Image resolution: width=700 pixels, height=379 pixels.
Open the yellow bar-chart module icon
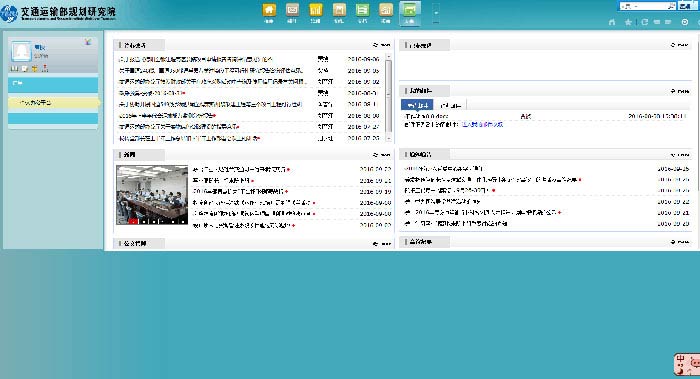pyautogui.click(x=316, y=10)
